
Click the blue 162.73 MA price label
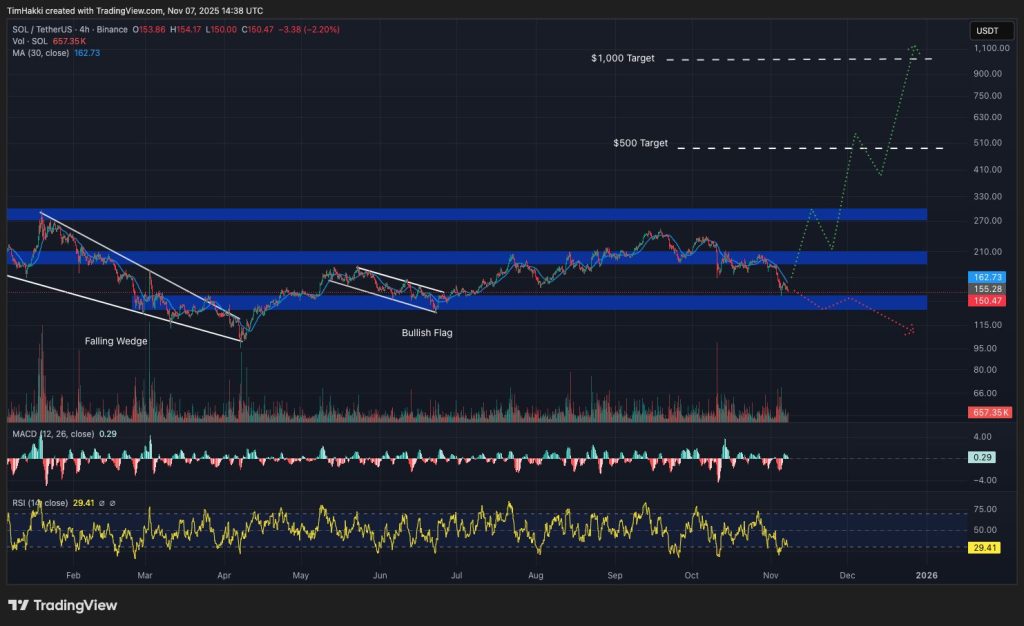[x=986, y=276]
